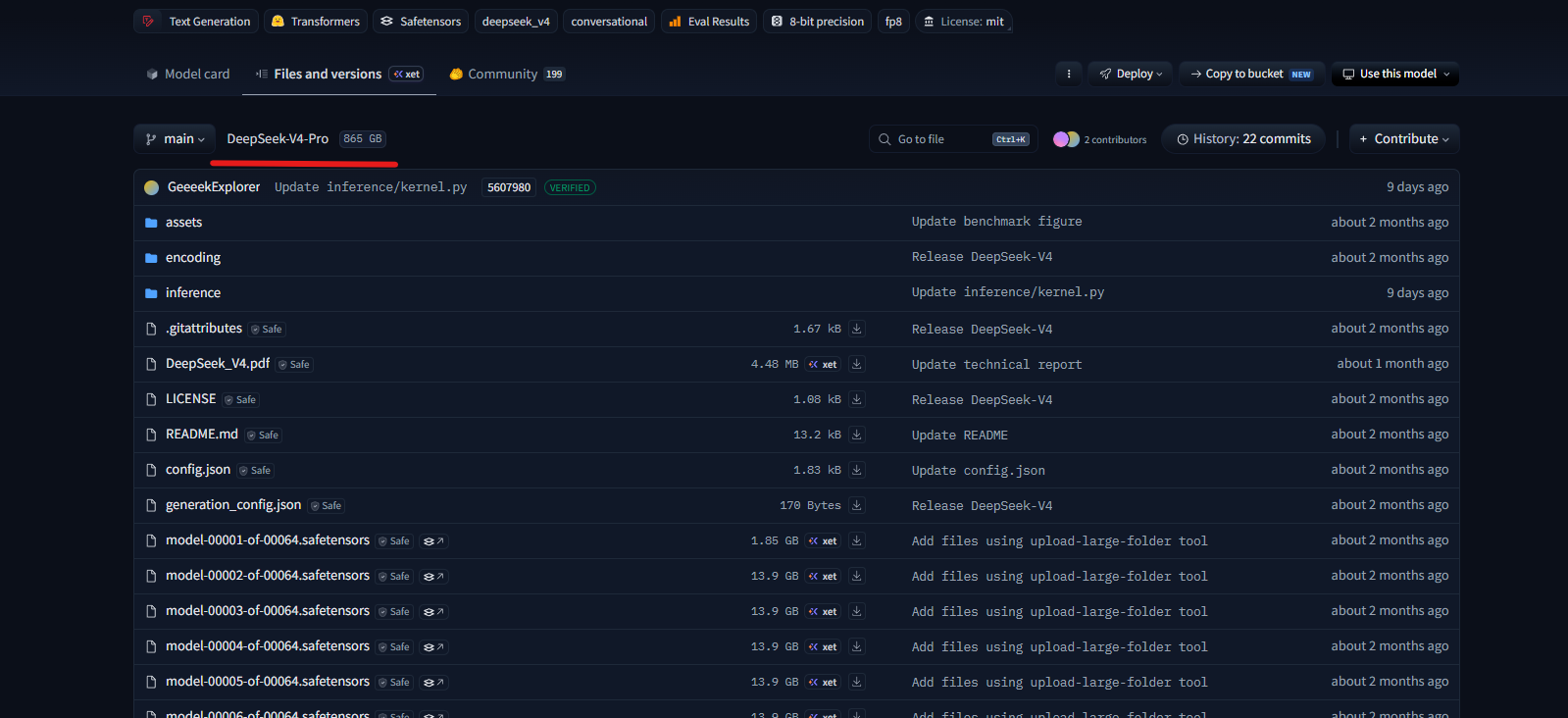Click the Safe badge next to LICENSE
Viewport: 1568px width, 718px height.
click(240, 400)
